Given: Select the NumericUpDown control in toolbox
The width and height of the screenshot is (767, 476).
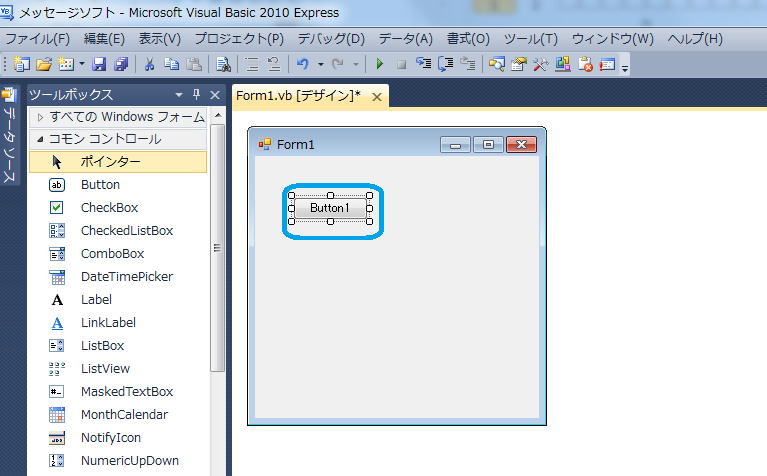Looking at the screenshot, I should tap(118, 460).
